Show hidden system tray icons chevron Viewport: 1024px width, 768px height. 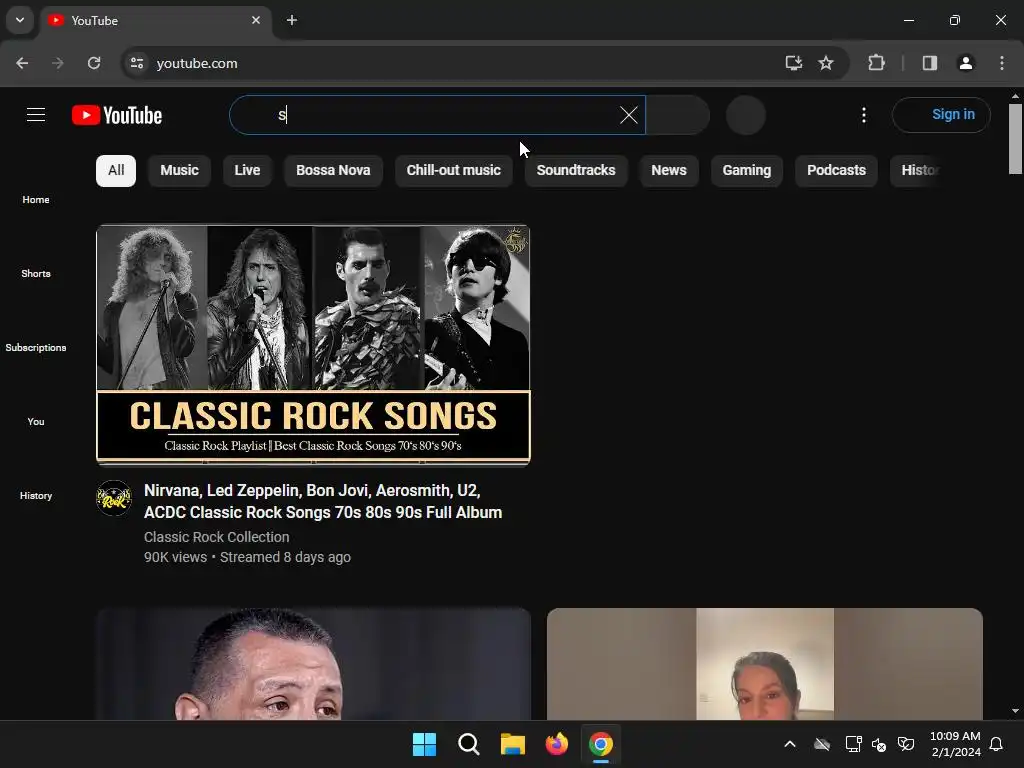[790, 744]
